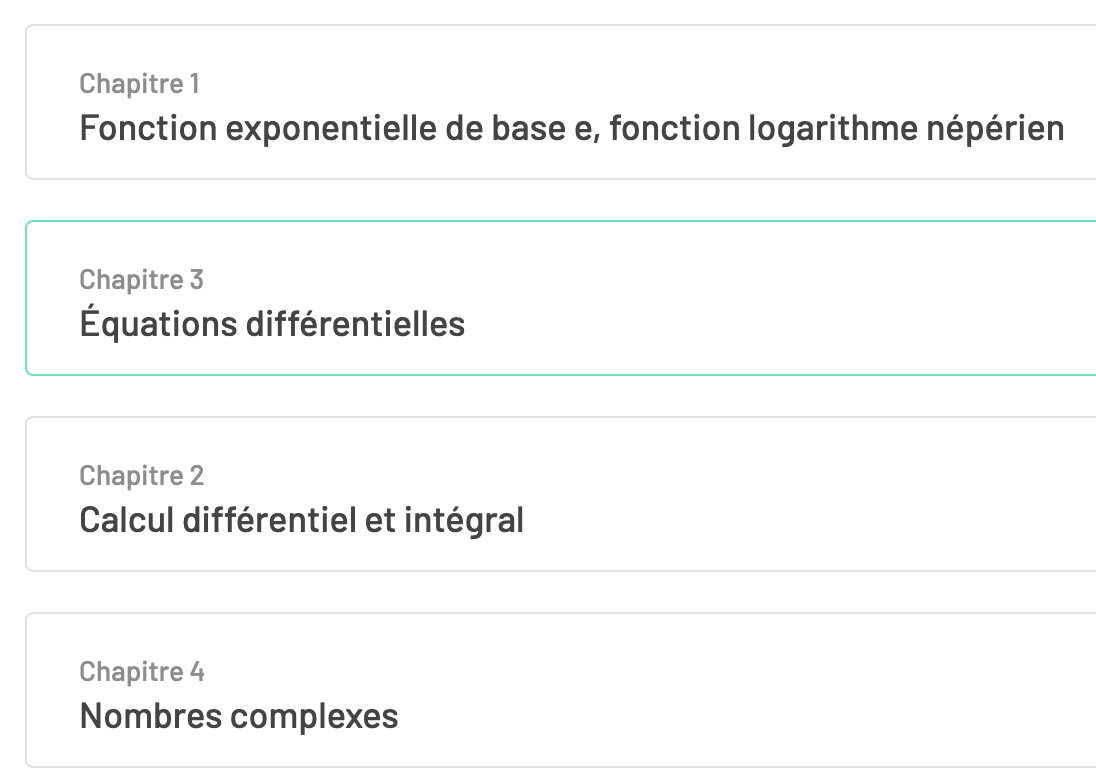
Task: Open the 'Équations différentielles' title
Action: [x=272, y=325]
